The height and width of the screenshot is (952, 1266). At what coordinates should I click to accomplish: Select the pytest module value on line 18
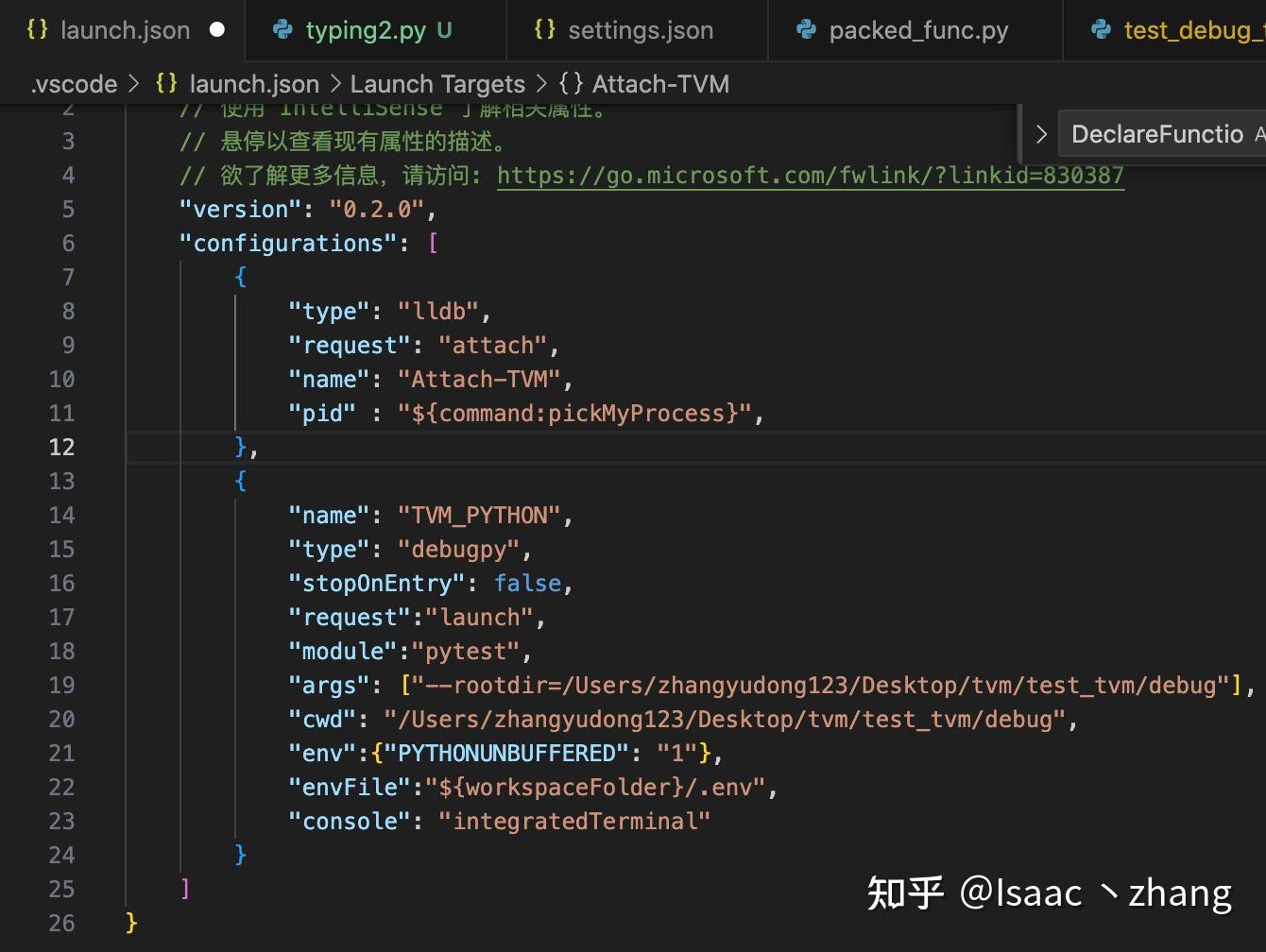[x=465, y=651]
